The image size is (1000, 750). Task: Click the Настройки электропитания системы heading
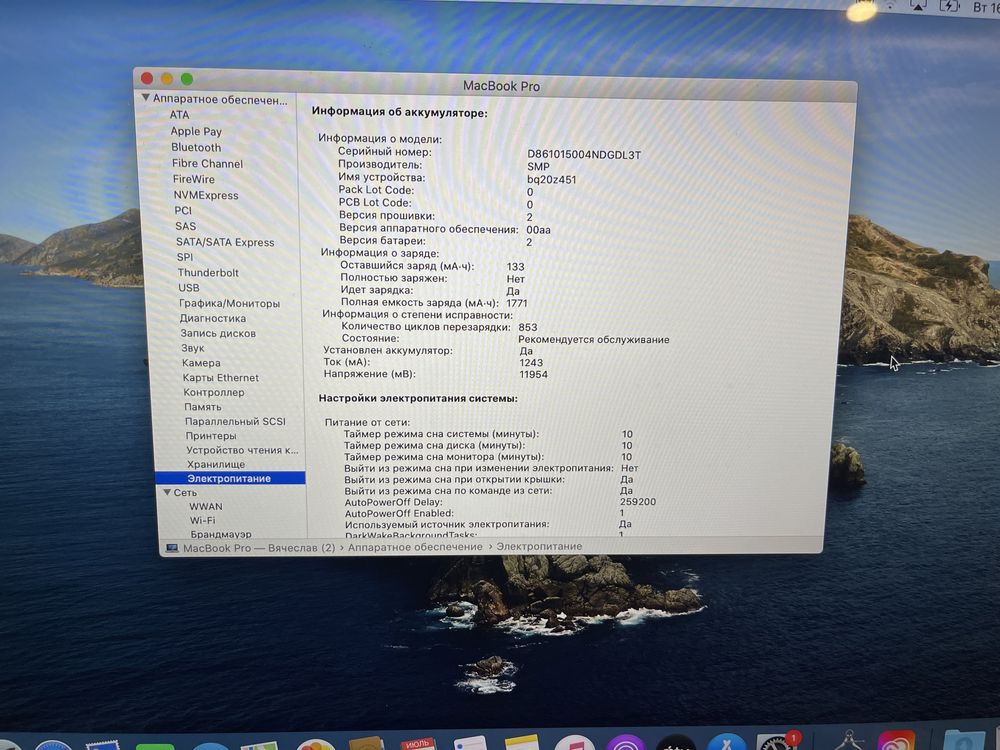tap(418, 399)
